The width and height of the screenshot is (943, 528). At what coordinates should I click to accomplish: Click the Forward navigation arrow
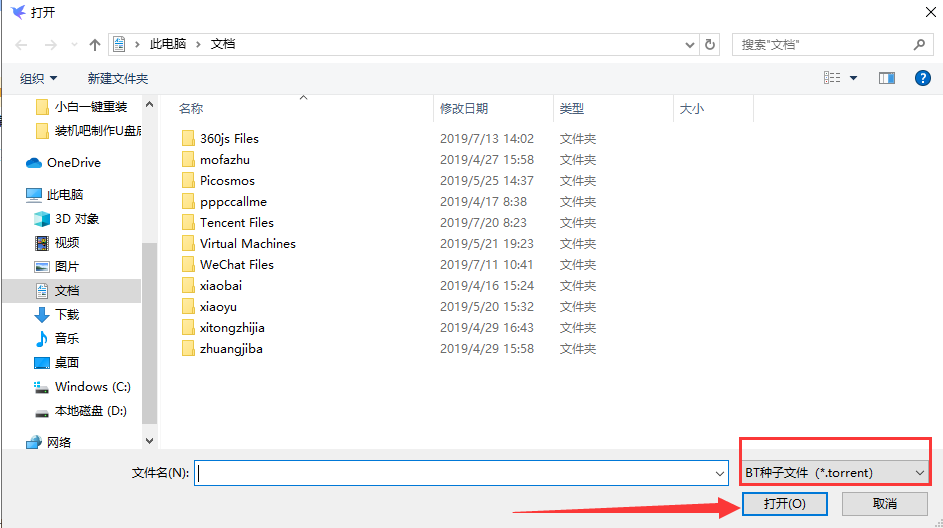51,45
